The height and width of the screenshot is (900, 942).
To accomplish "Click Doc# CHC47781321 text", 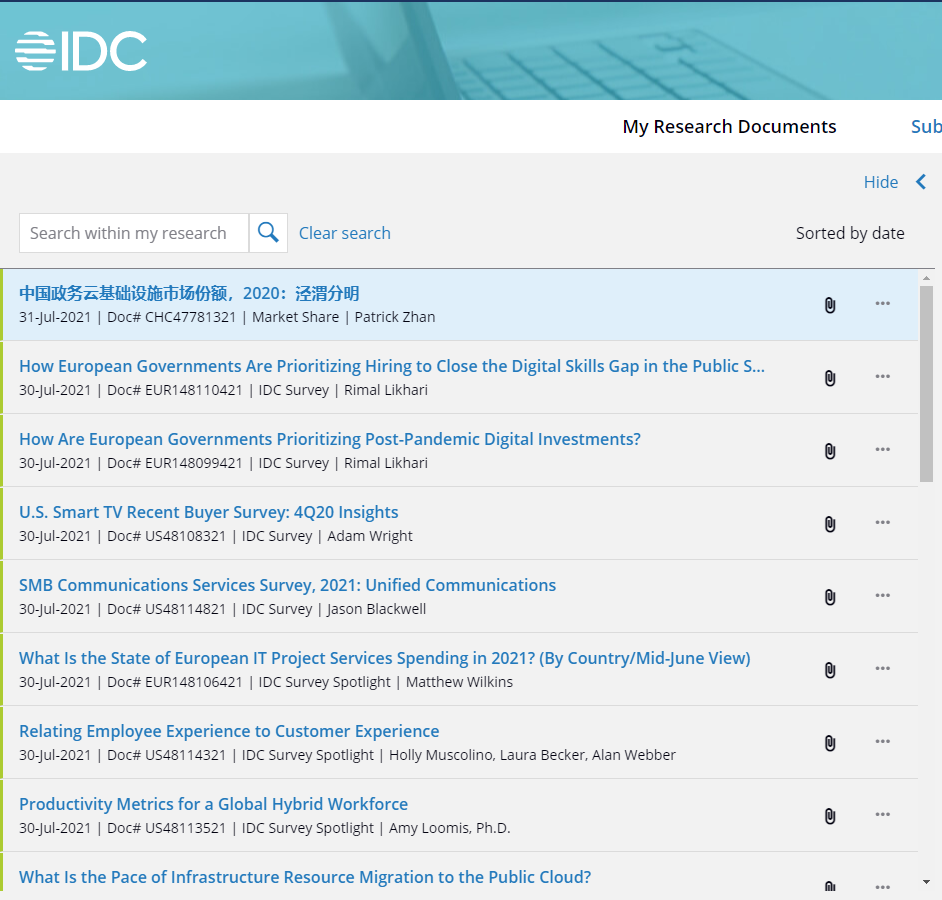I will [171, 317].
